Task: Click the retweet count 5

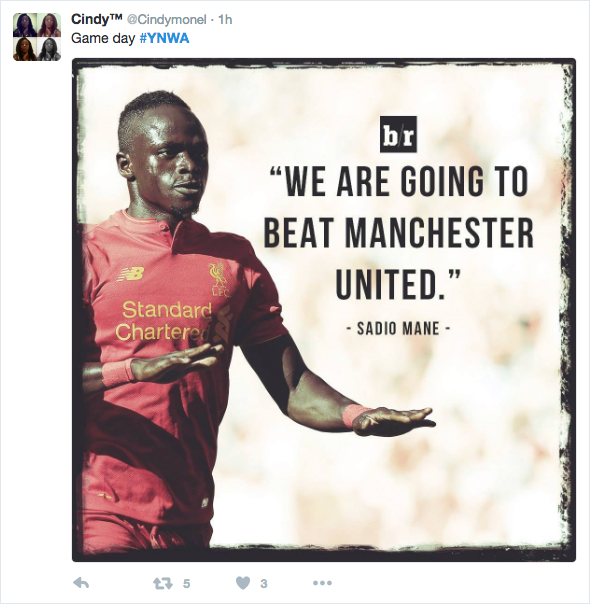Action: 186,584
